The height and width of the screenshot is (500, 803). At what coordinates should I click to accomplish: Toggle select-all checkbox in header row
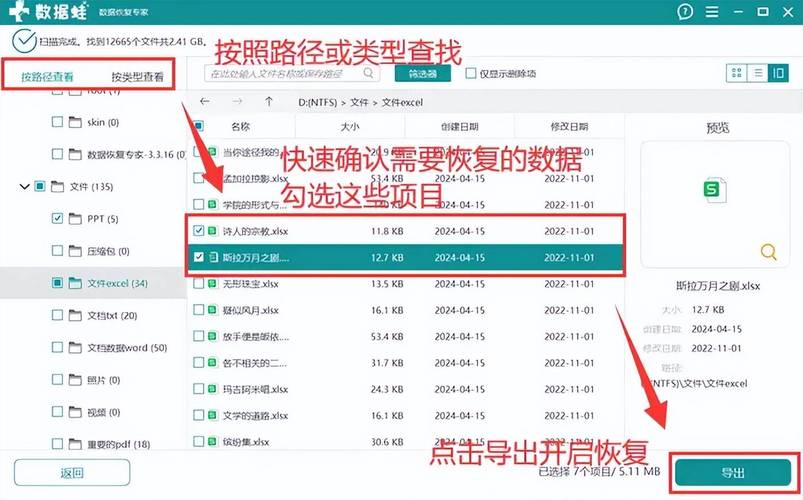point(198,126)
